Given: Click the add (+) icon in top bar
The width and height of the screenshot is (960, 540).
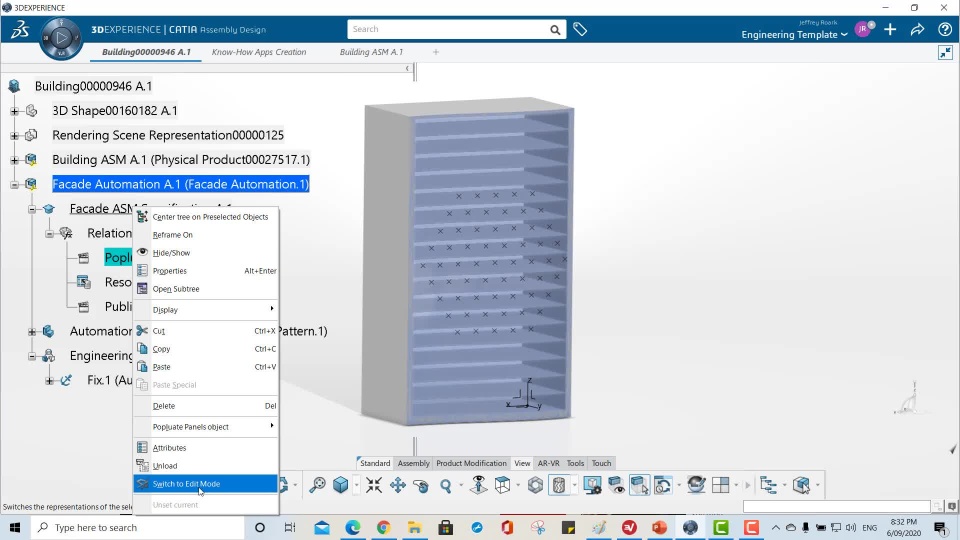Looking at the screenshot, I should [890, 29].
